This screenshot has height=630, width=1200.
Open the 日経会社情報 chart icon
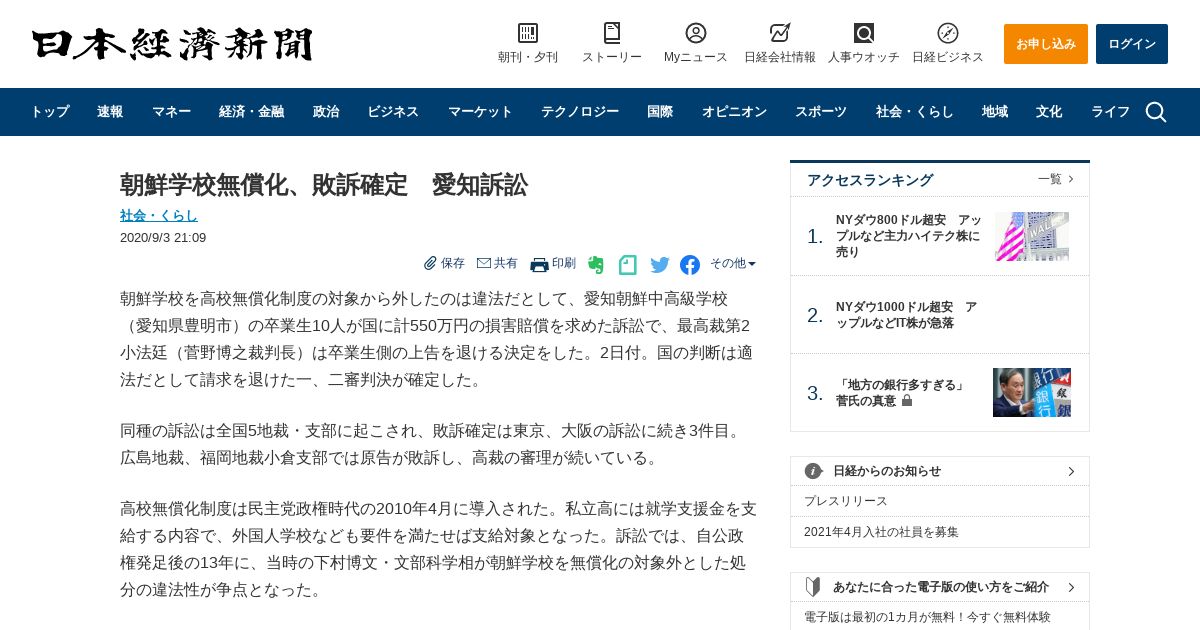click(x=780, y=33)
